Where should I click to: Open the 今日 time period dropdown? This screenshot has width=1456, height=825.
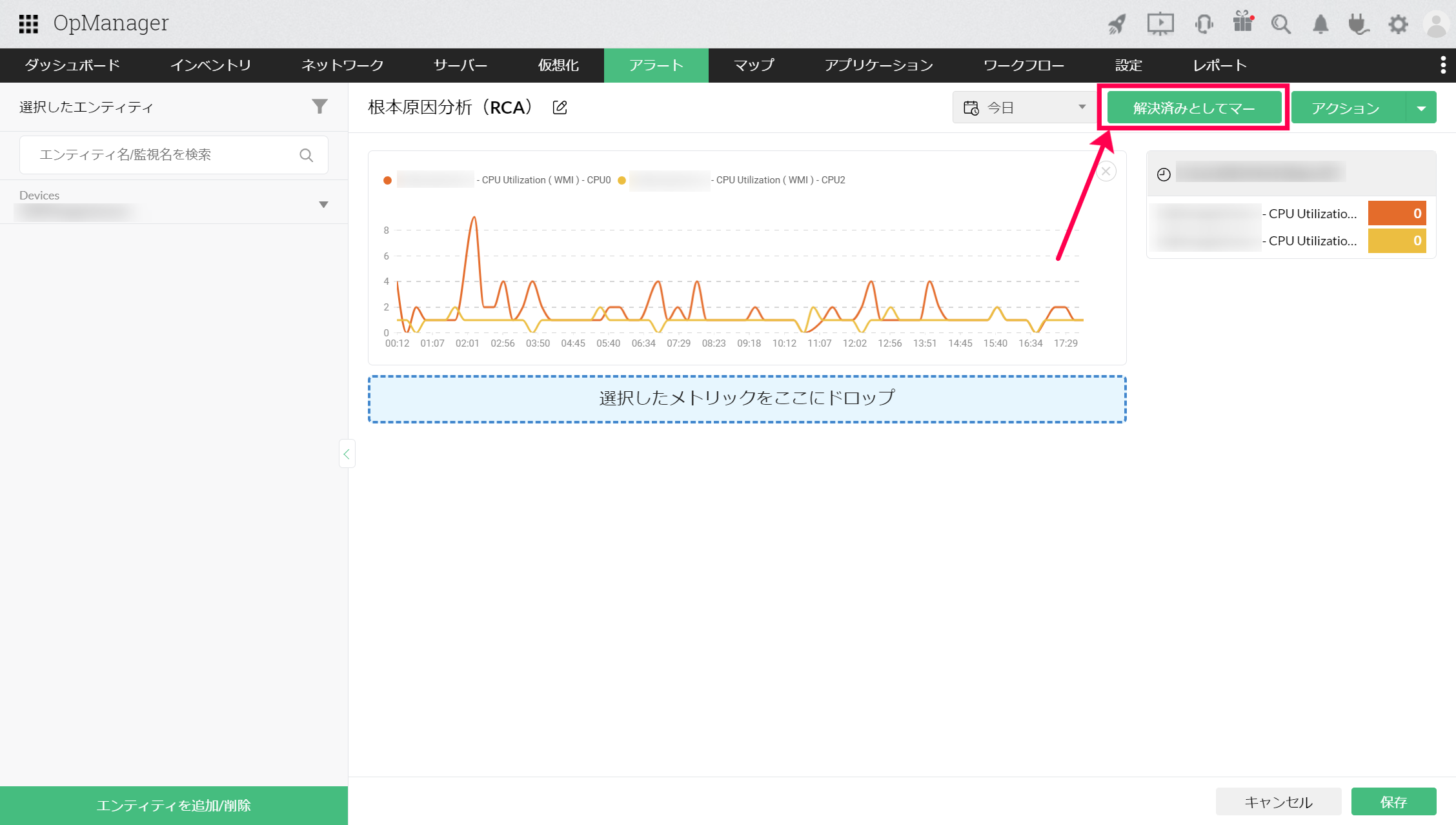tap(1024, 107)
